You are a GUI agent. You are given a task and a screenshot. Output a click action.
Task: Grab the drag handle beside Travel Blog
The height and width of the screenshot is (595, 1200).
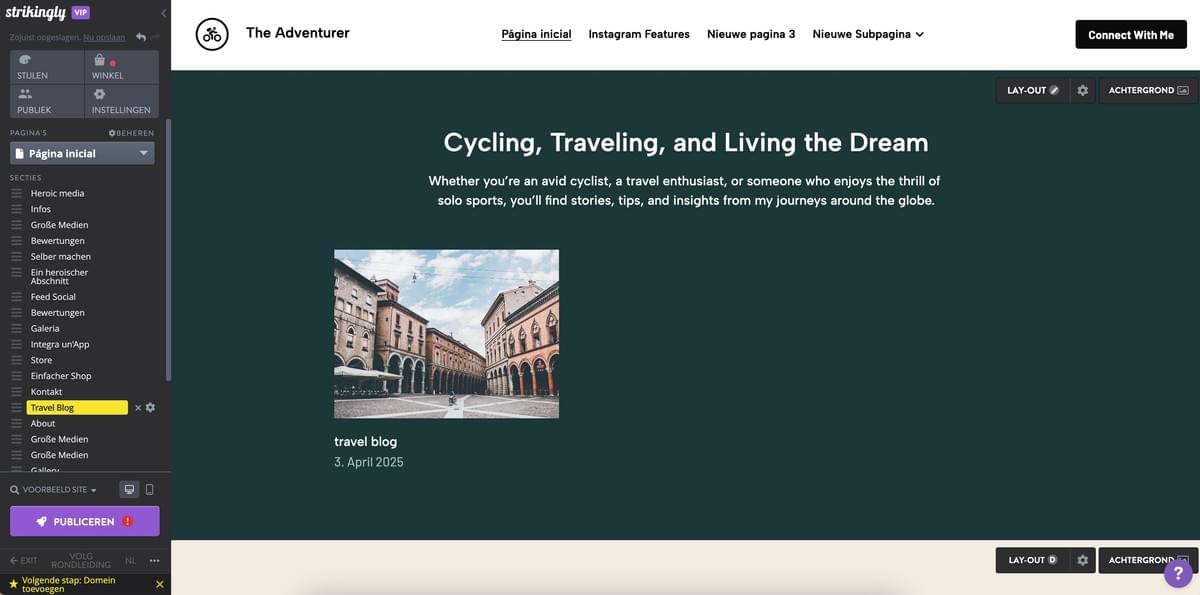[x=16, y=408]
